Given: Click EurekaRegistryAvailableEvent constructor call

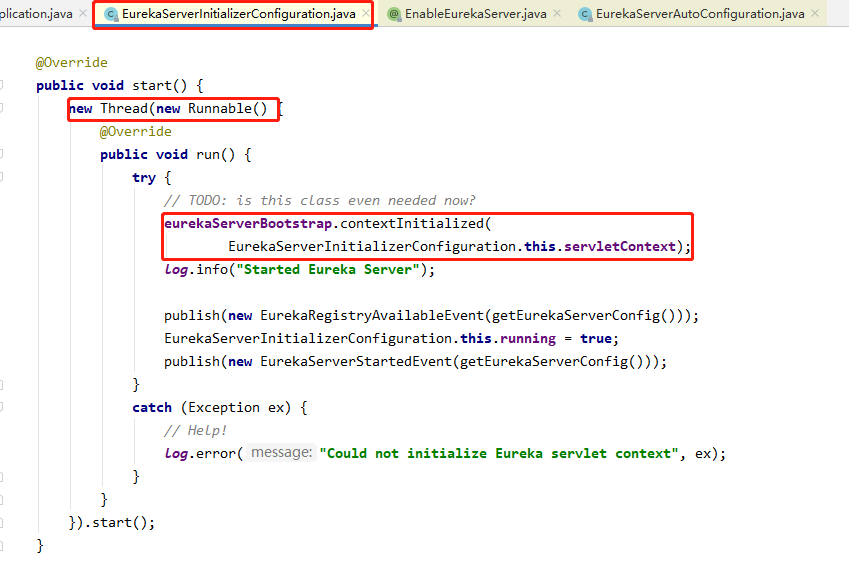Looking at the screenshot, I should point(372,315).
